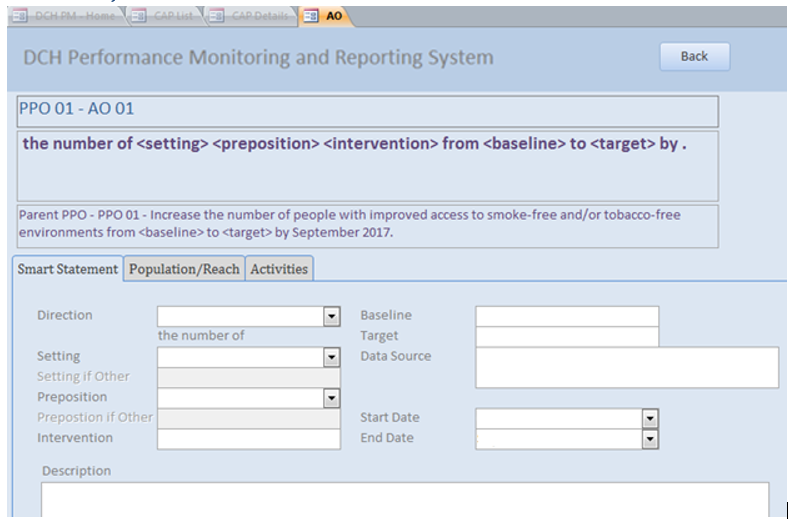The image size is (794, 525).
Task: Click into the Data Source text box
Action: (626, 367)
